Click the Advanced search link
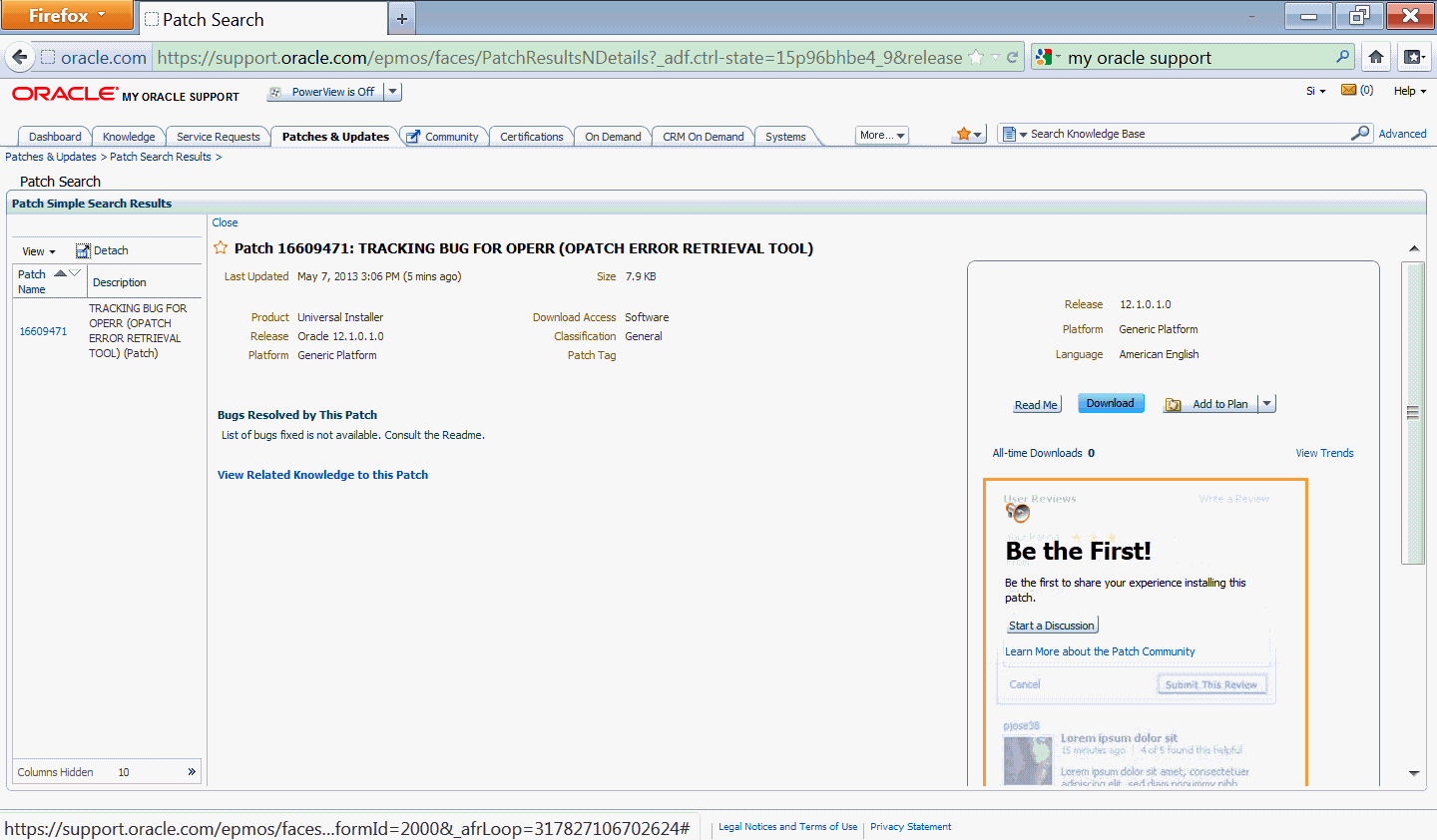This screenshot has width=1437, height=840. (x=1402, y=134)
